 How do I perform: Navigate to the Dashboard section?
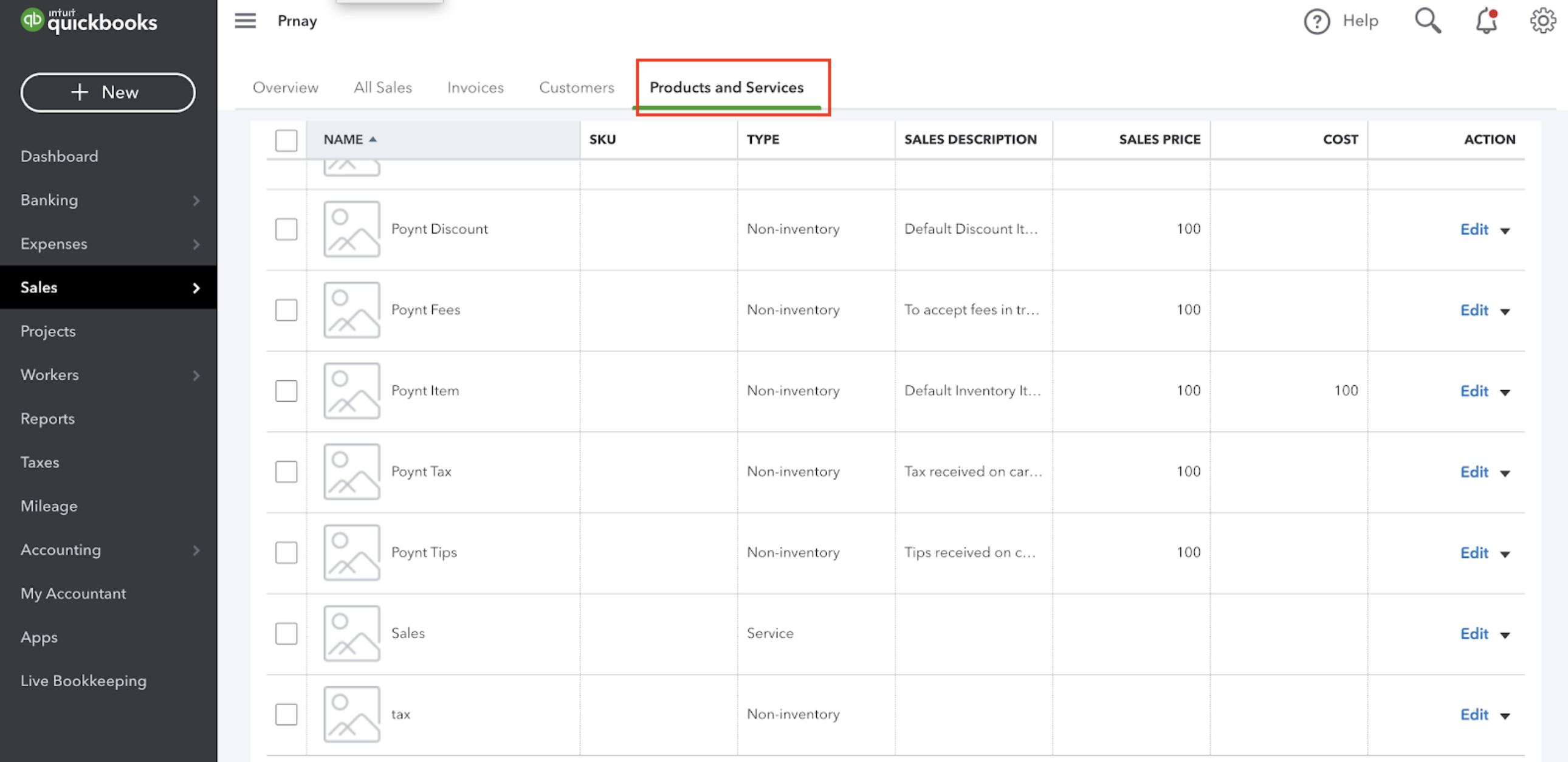point(59,156)
